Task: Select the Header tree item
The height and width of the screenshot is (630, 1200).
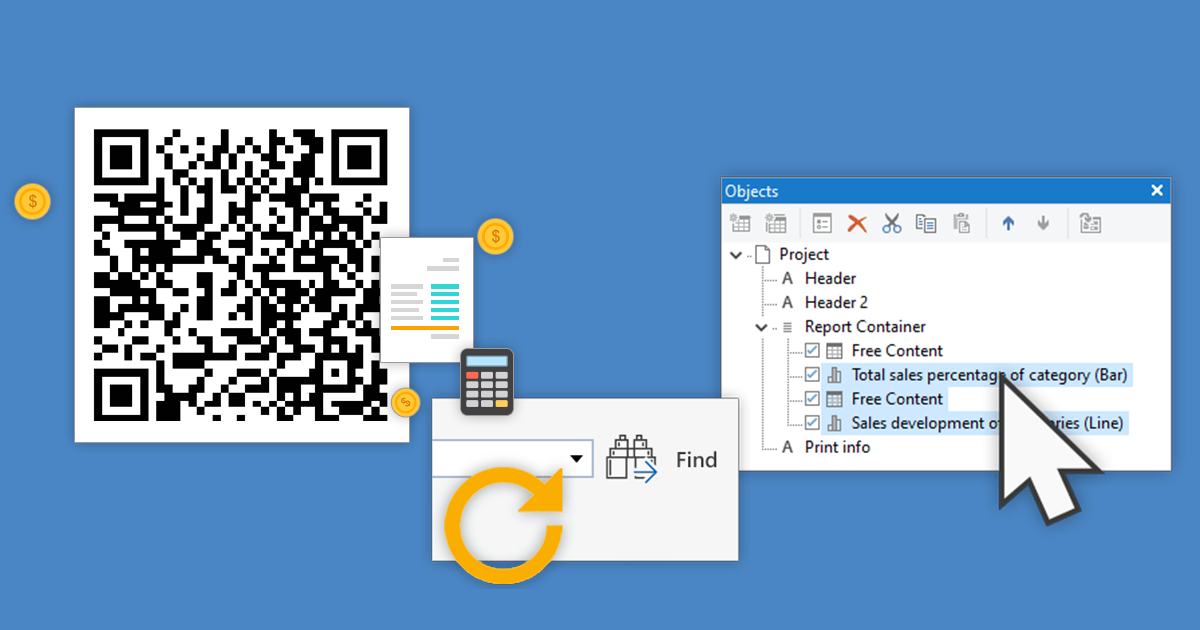Action: click(830, 279)
